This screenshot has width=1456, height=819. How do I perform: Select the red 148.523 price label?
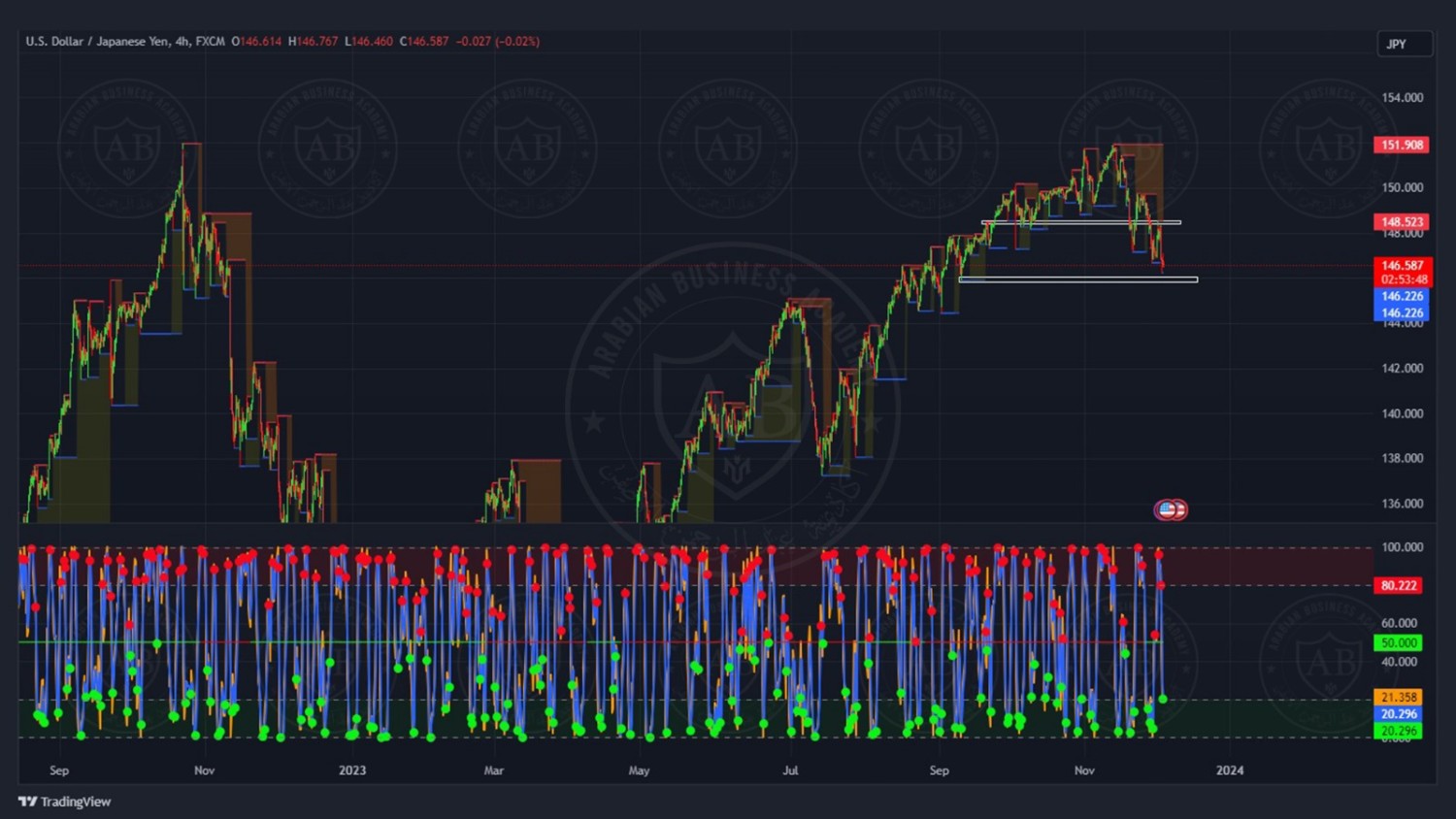pyautogui.click(x=1402, y=222)
